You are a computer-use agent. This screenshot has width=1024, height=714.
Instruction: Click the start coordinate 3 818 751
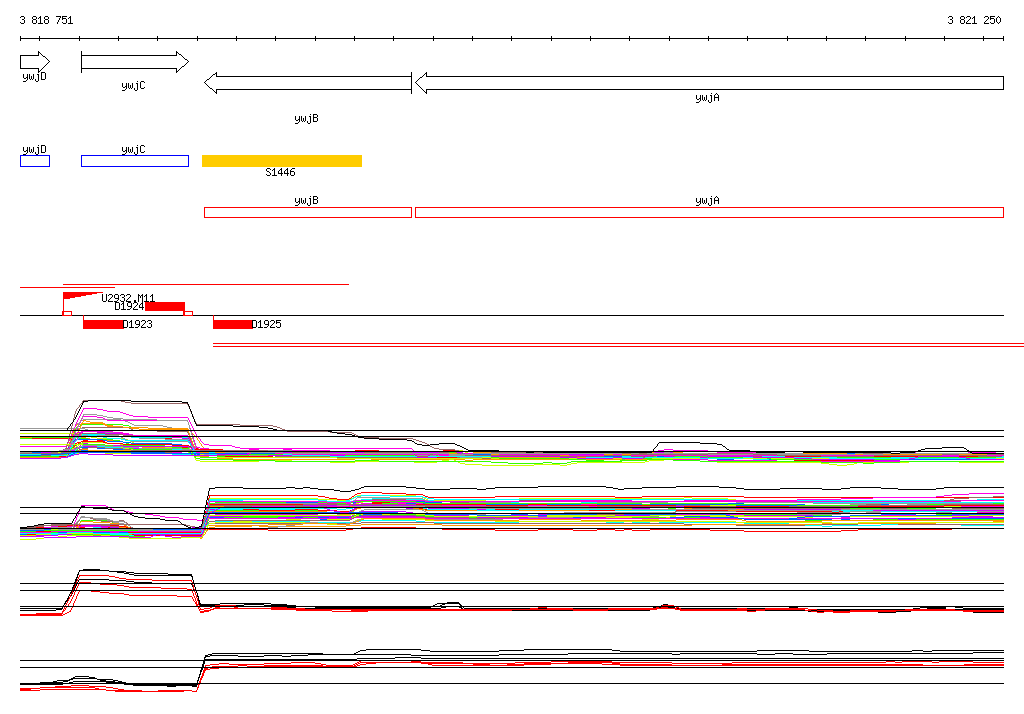[46, 20]
